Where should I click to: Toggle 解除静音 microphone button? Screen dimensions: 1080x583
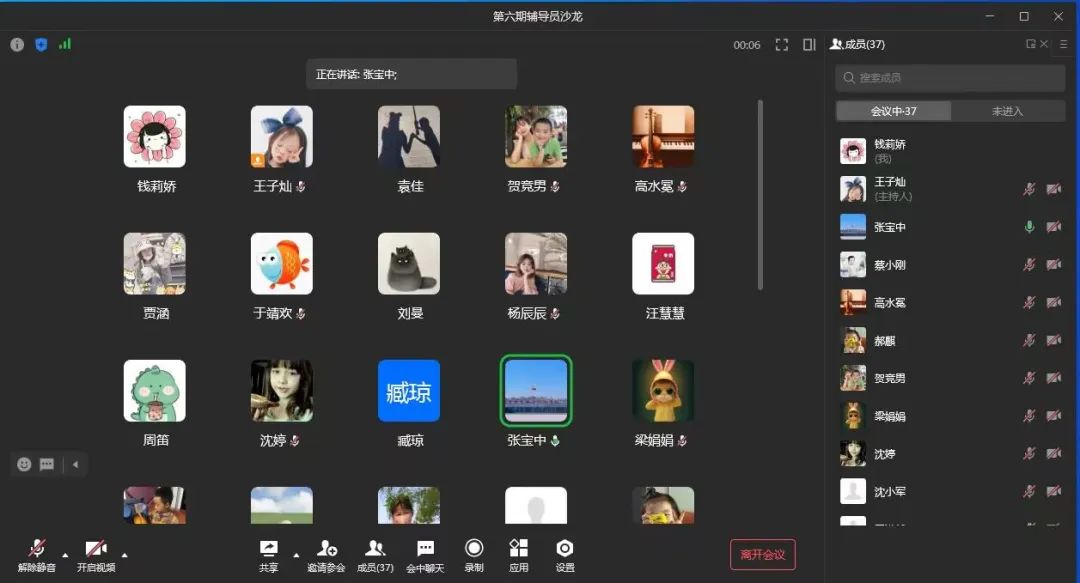37,555
